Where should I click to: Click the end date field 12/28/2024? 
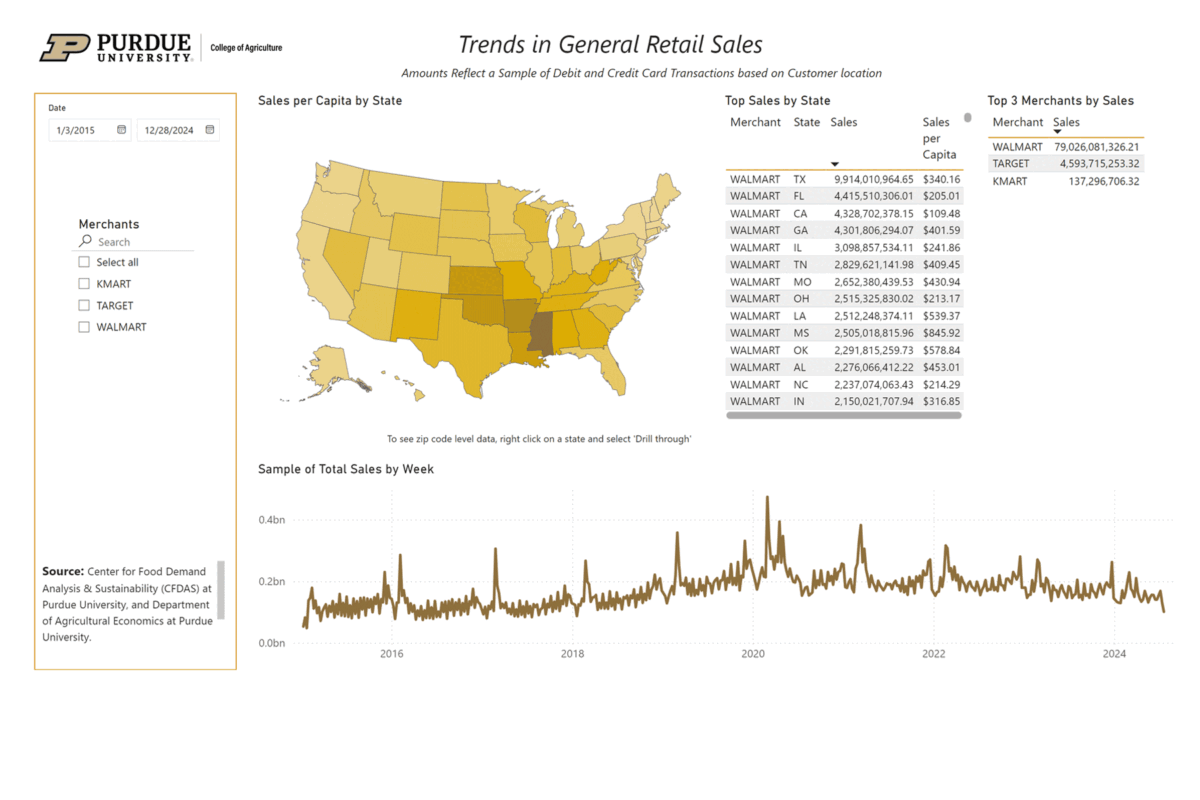178,130
